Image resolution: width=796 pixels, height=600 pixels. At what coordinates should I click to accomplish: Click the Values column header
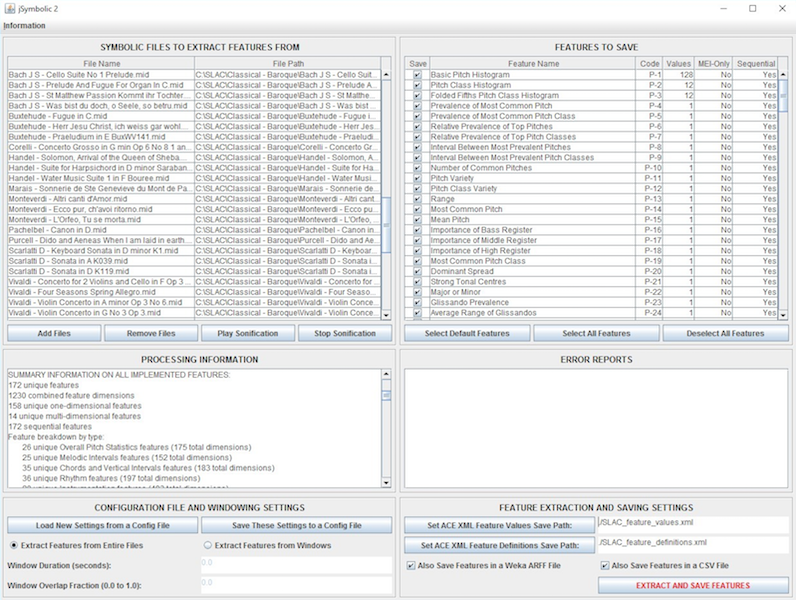point(678,63)
